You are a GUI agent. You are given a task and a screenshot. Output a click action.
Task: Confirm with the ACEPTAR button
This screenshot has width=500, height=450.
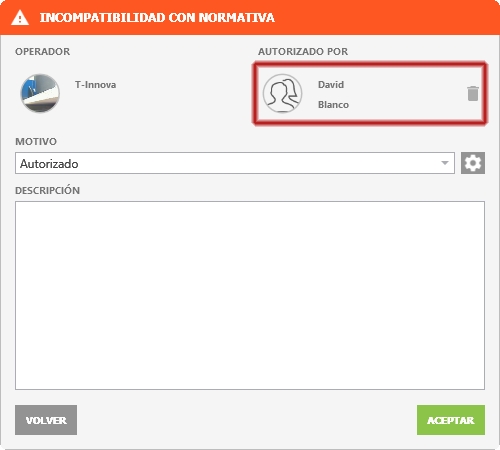(451, 420)
